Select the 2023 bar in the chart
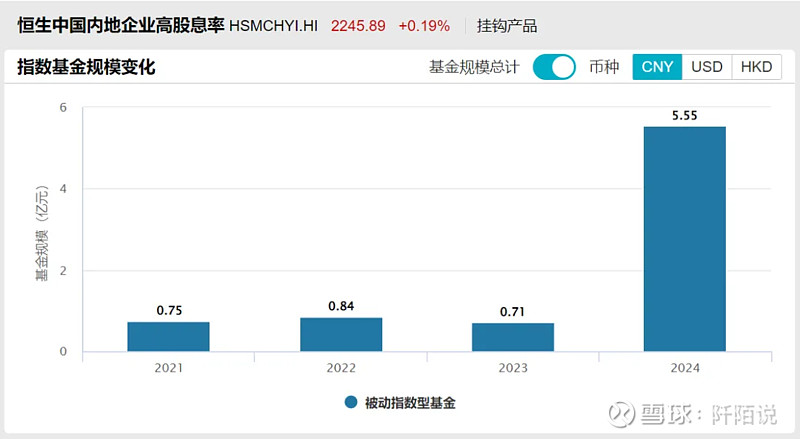 click(x=513, y=337)
